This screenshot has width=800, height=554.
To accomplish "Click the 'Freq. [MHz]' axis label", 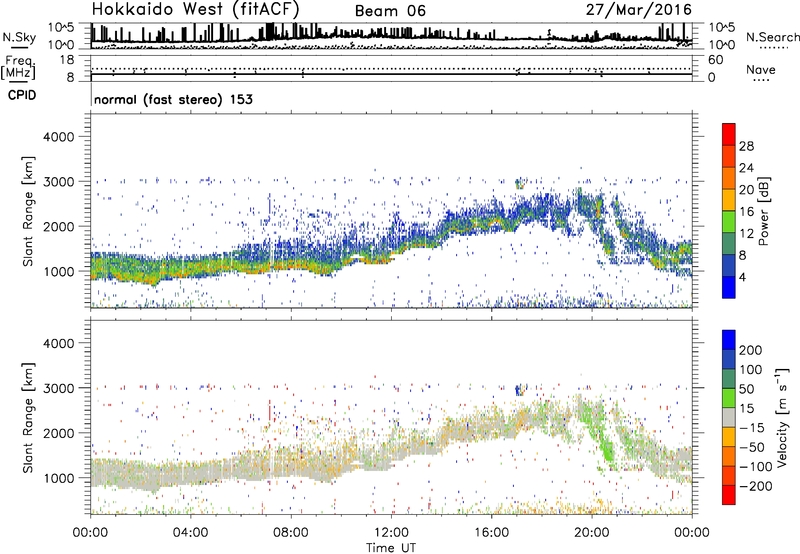I will point(18,68).
